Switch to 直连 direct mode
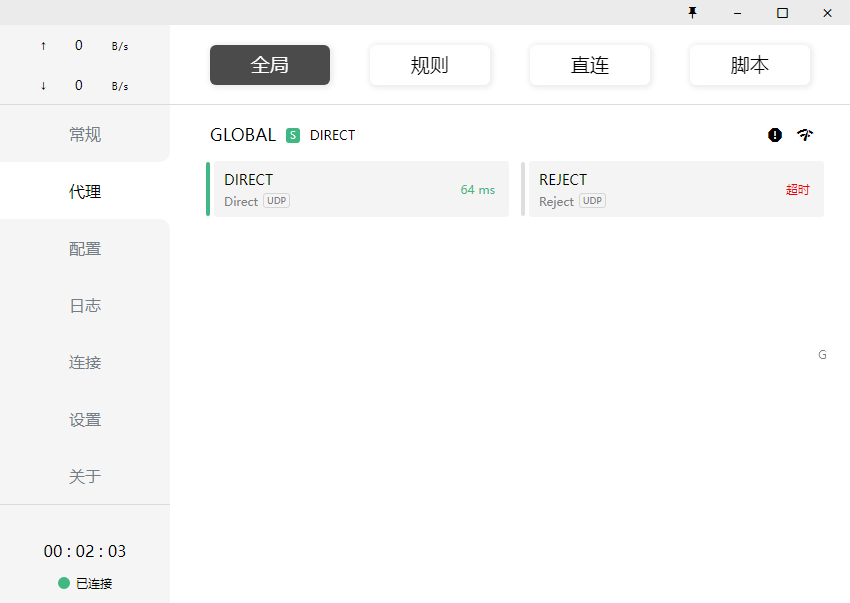This screenshot has width=850, height=603. [x=590, y=65]
